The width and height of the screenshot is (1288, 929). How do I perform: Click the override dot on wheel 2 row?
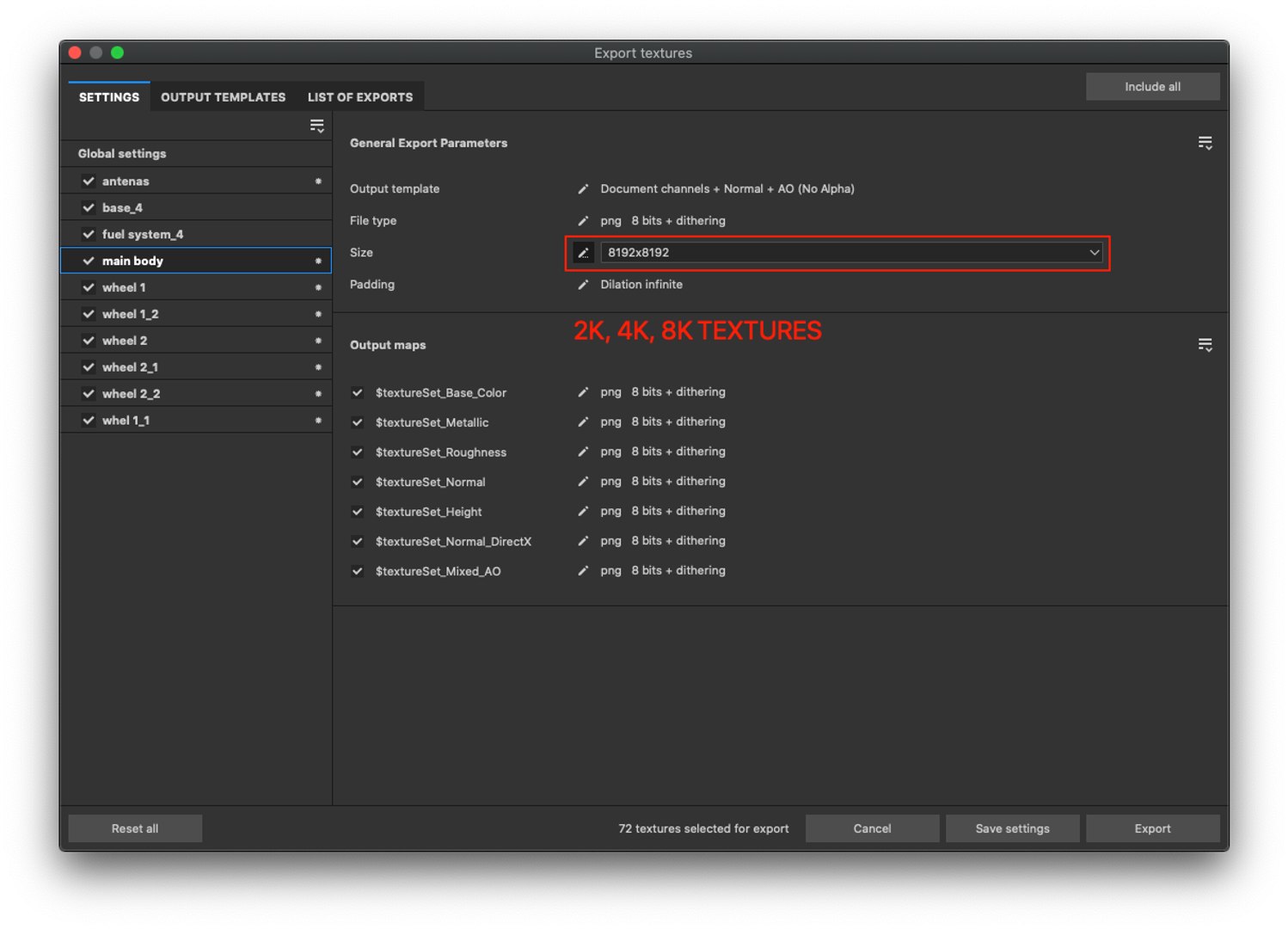[318, 341]
